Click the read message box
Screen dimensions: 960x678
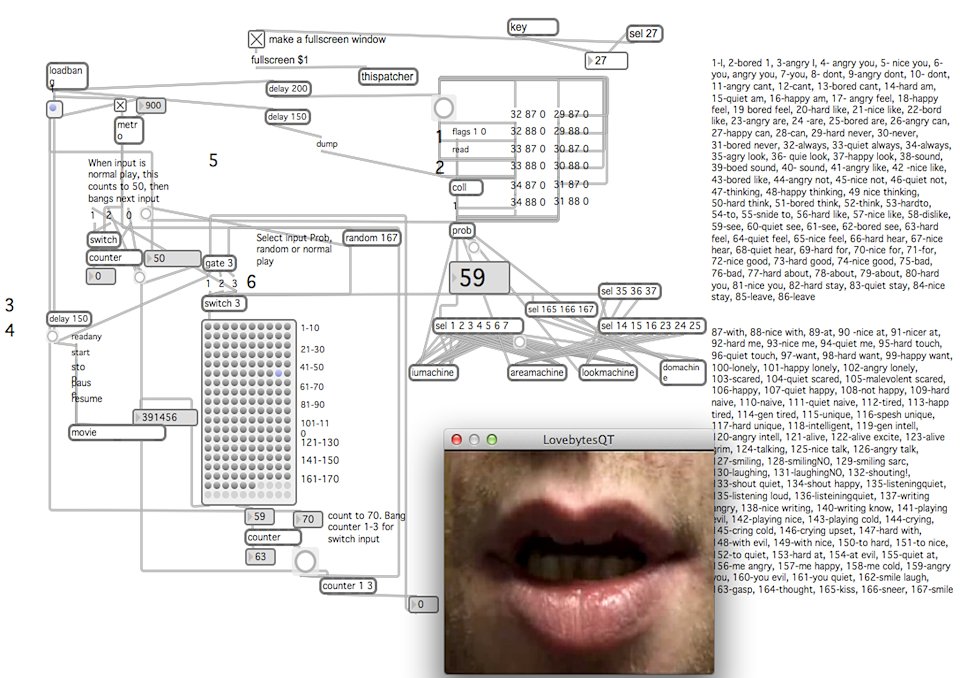(x=461, y=149)
